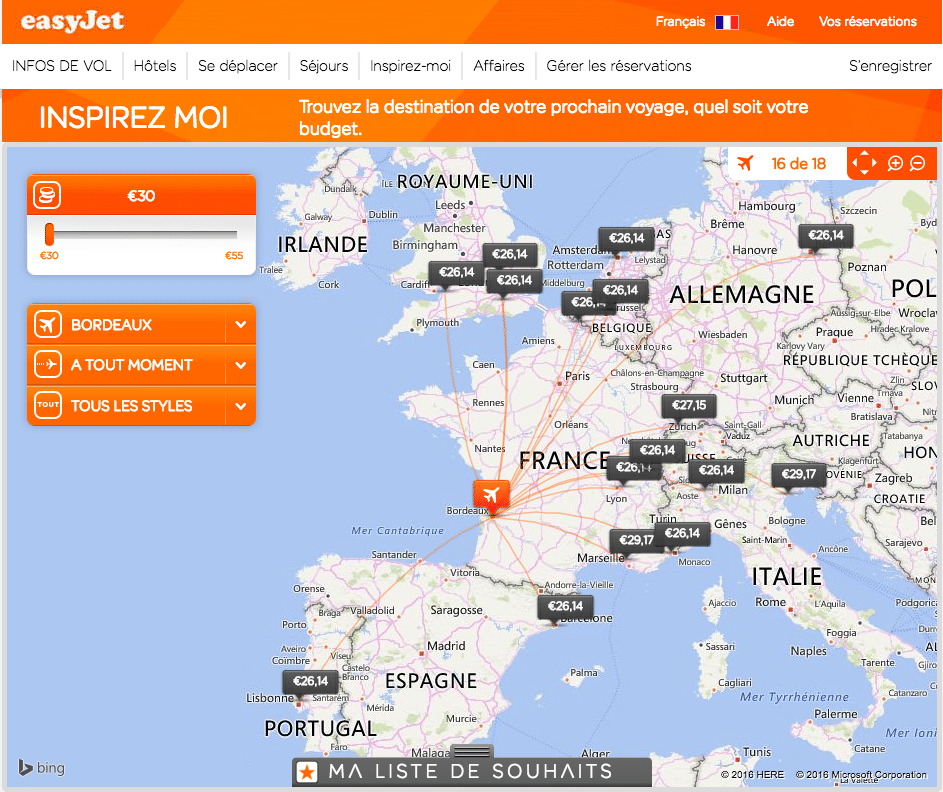
Task: Click the budget slider handle
Action: point(49,235)
